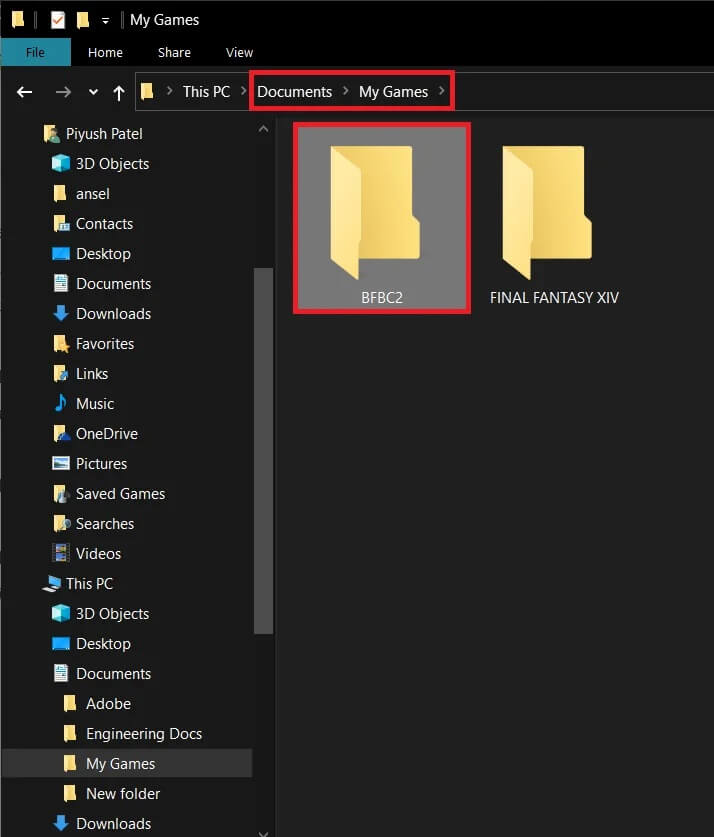Viewport: 714px width, 837px height.
Task: Open 3D Objects under Piyush Patel
Action: point(112,164)
